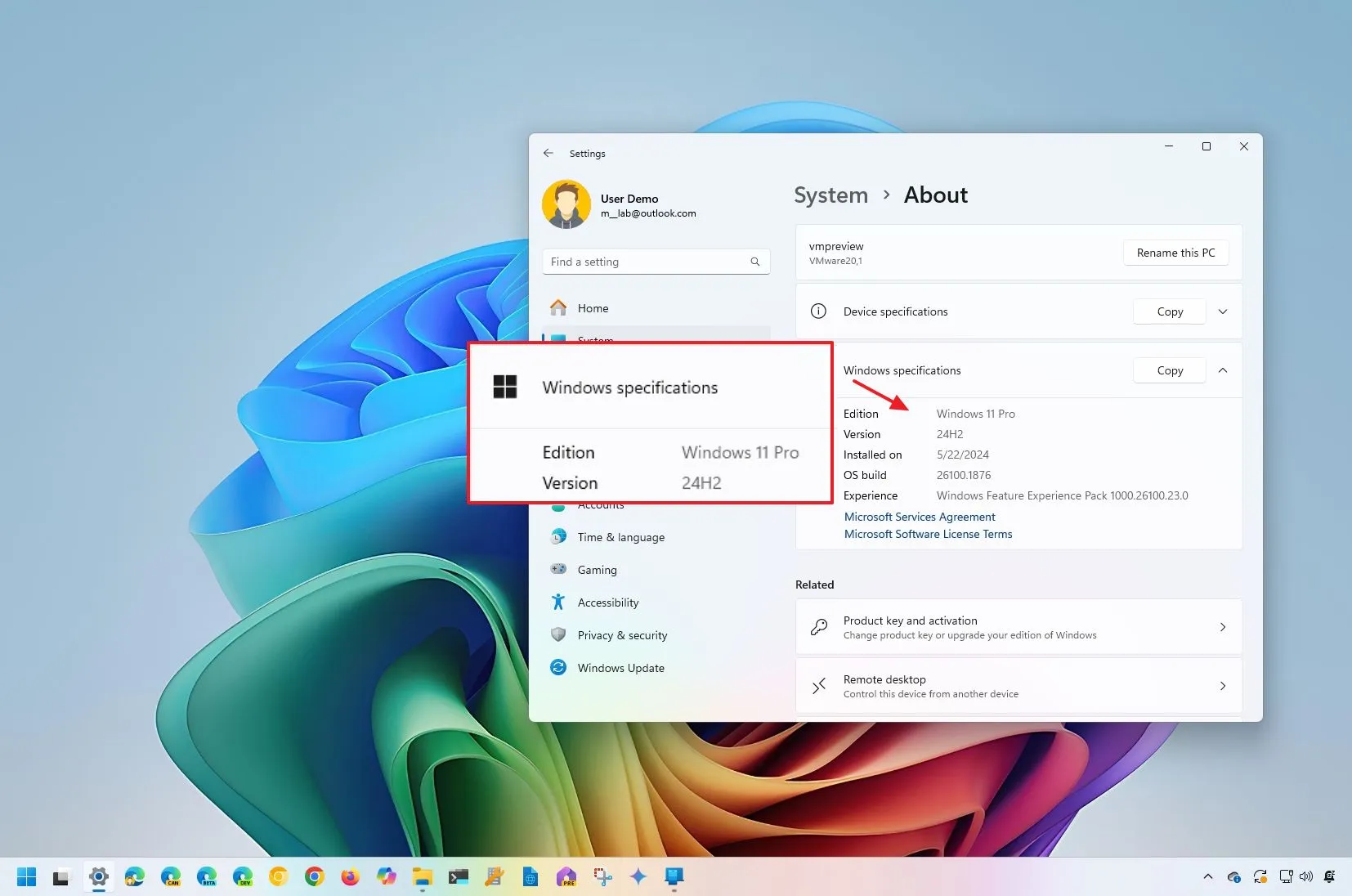The height and width of the screenshot is (896, 1352).
Task: Select the vmpreview PC name text
Action: [x=836, y=246]
